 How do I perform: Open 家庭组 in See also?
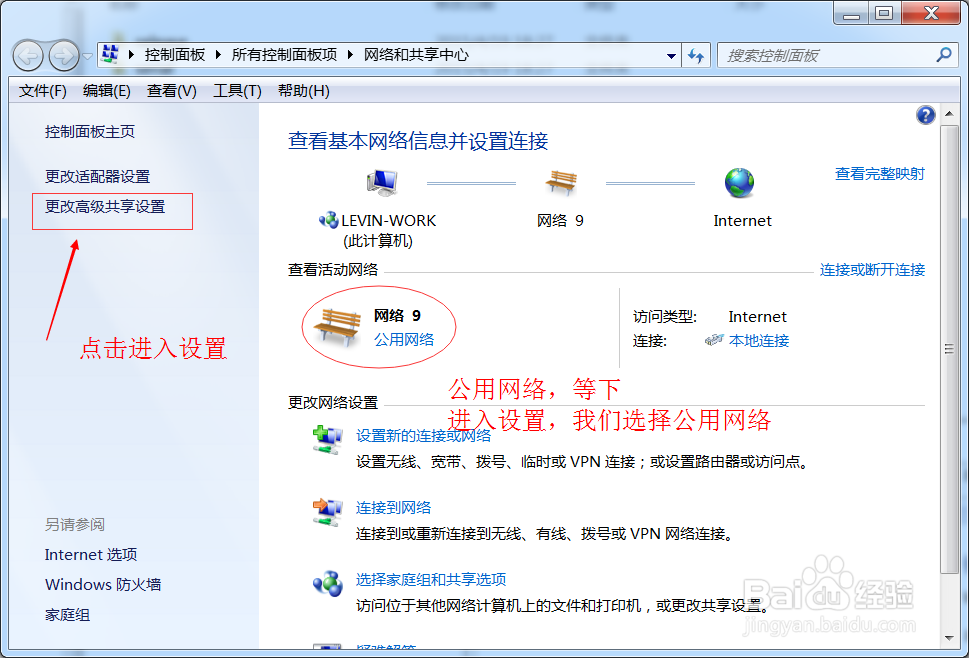tap(67, 615)
